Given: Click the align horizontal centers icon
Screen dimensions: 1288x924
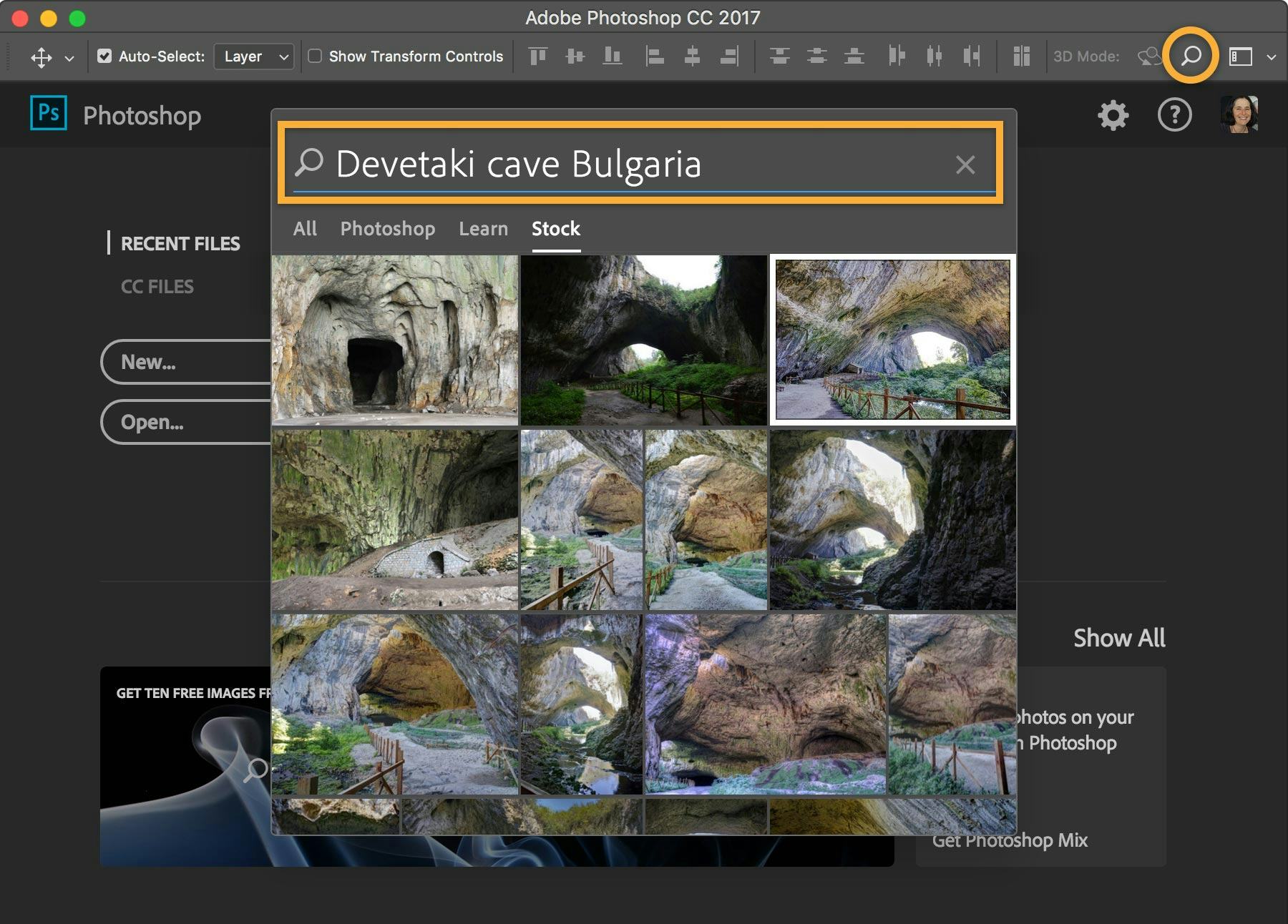Looking at the screenshot, I should click(x=693, y=56).
